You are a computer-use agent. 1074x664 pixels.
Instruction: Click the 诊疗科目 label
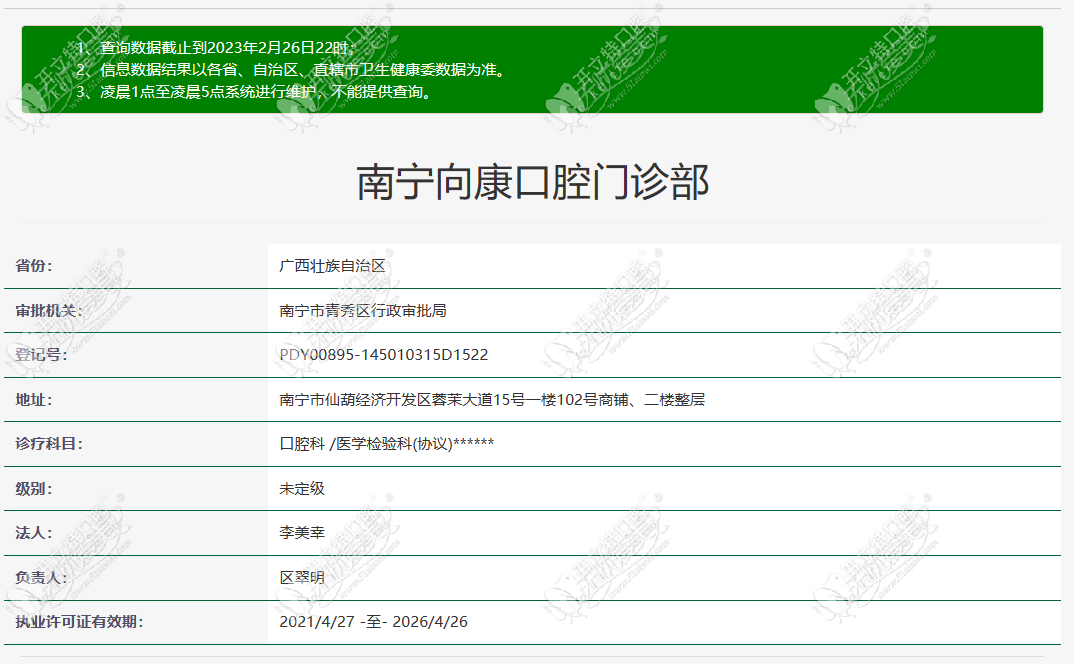coord(49,444)
